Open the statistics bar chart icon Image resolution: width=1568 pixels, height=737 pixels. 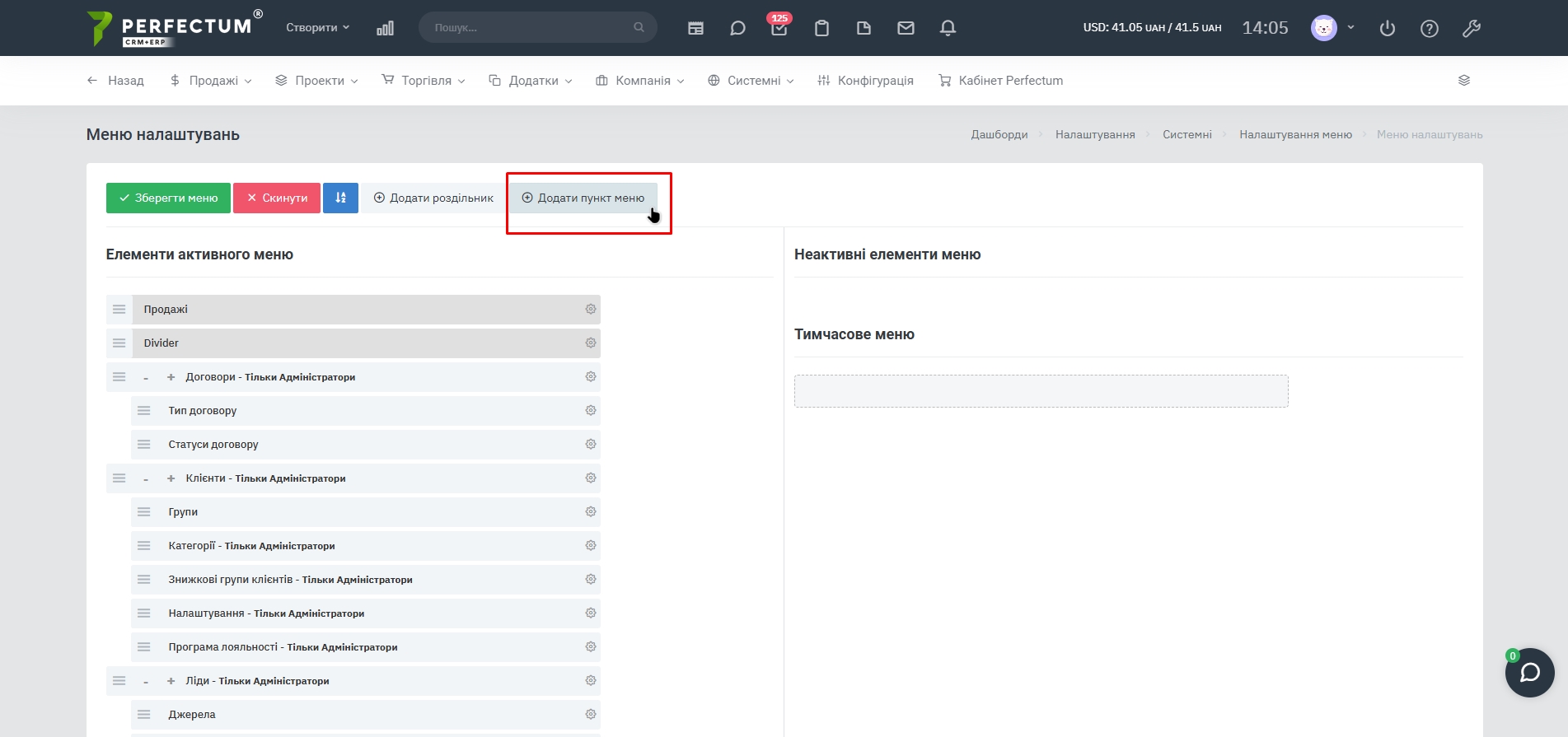[385, 28]
